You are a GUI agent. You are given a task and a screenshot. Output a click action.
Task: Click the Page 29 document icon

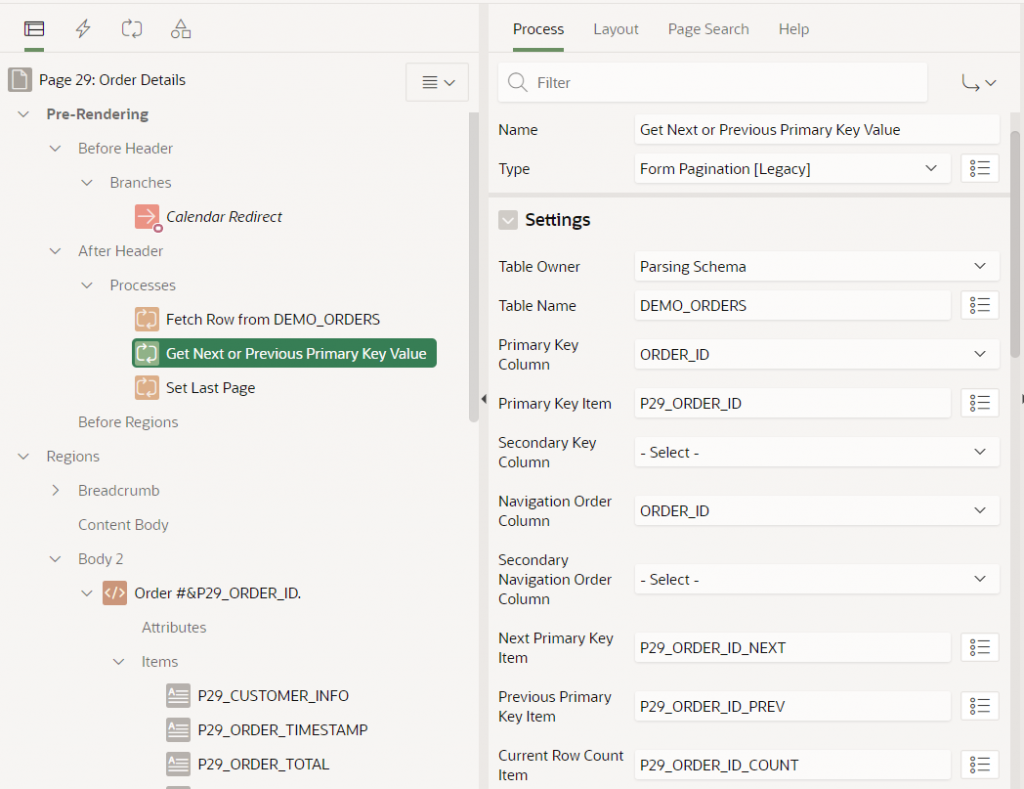20,80
